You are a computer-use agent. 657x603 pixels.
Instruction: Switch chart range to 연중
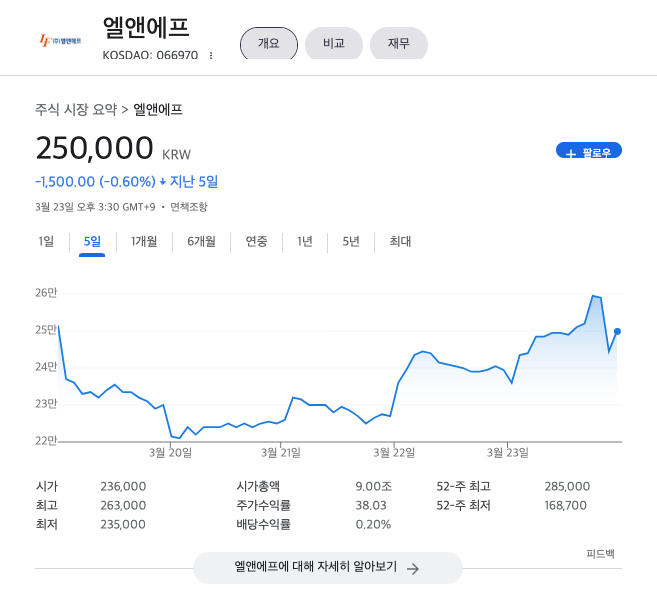tap(256, 241)
